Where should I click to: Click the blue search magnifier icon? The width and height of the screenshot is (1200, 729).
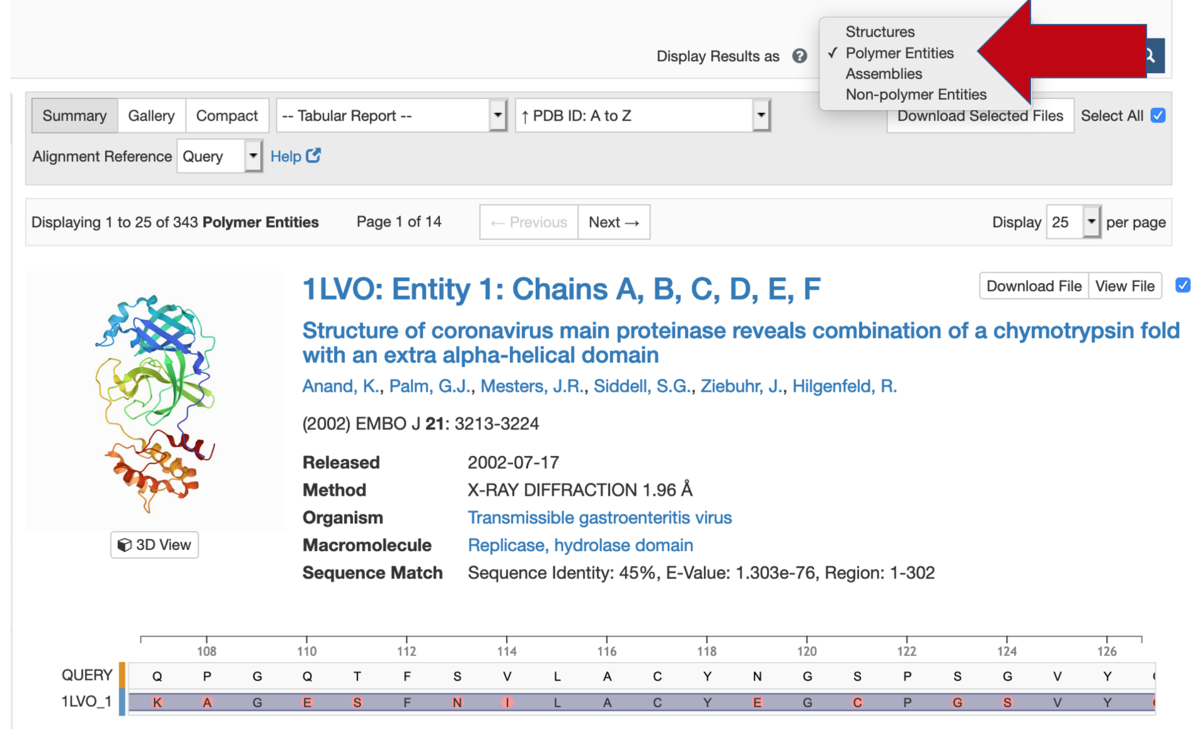1149,55
